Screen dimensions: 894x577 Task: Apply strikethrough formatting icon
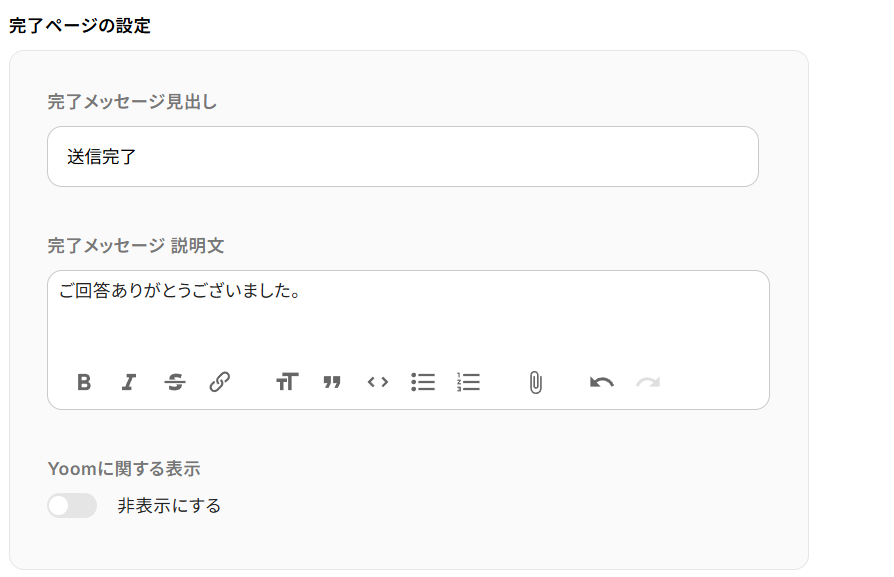174,382
